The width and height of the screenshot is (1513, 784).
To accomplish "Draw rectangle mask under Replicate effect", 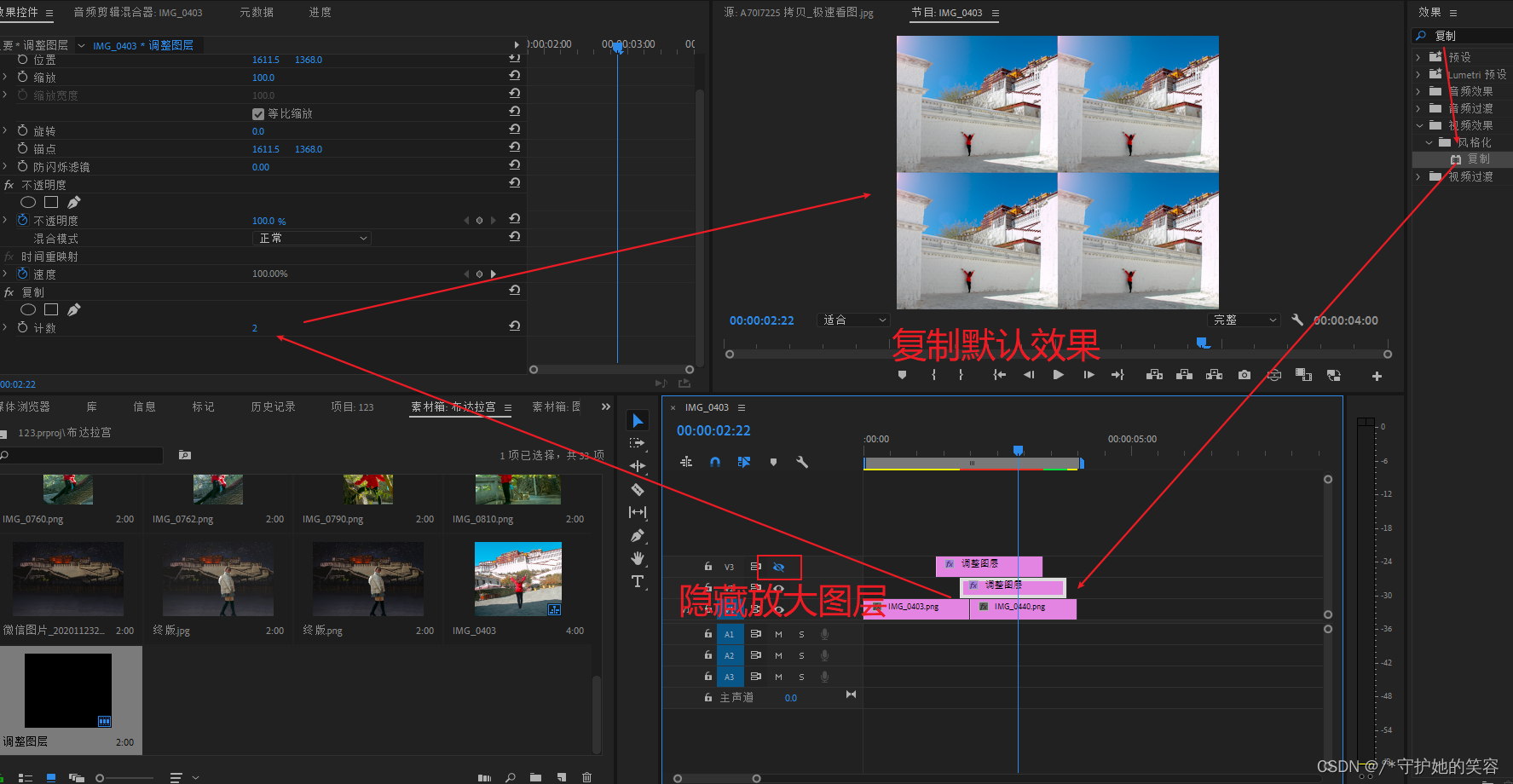I will (x=51, y=309).
